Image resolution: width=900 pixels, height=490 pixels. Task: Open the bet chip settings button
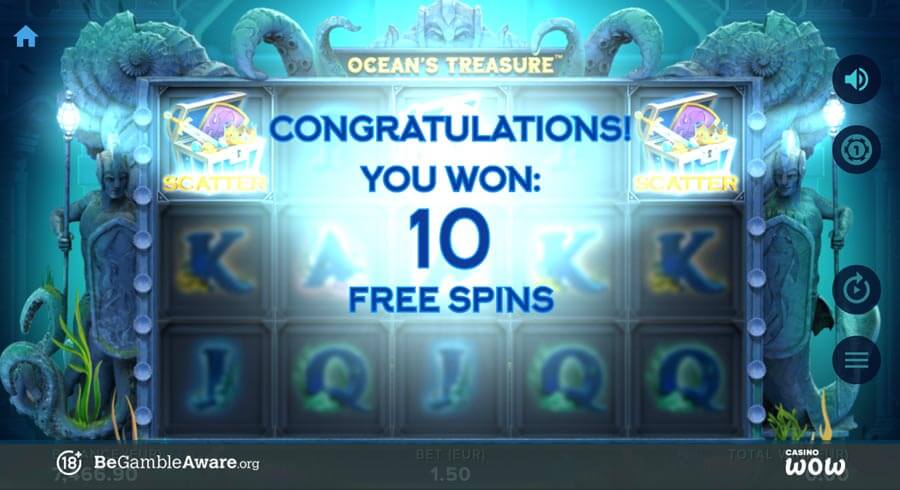point(856,150)
